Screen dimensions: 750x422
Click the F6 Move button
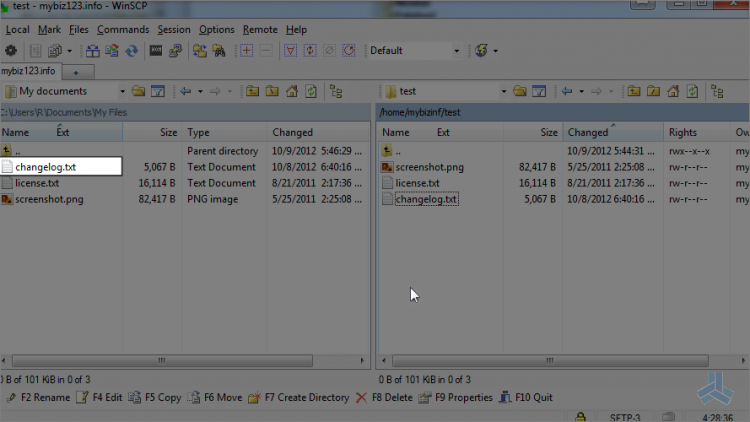[x=215, y=398]
